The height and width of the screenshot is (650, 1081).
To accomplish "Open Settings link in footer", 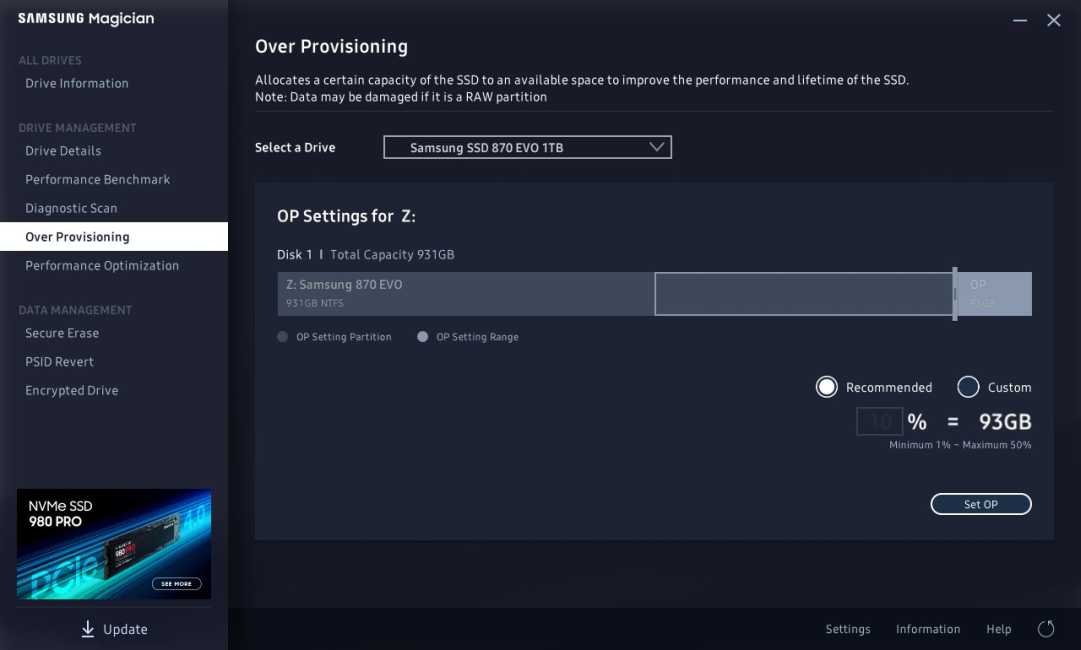I will click(x=848, y=629).
